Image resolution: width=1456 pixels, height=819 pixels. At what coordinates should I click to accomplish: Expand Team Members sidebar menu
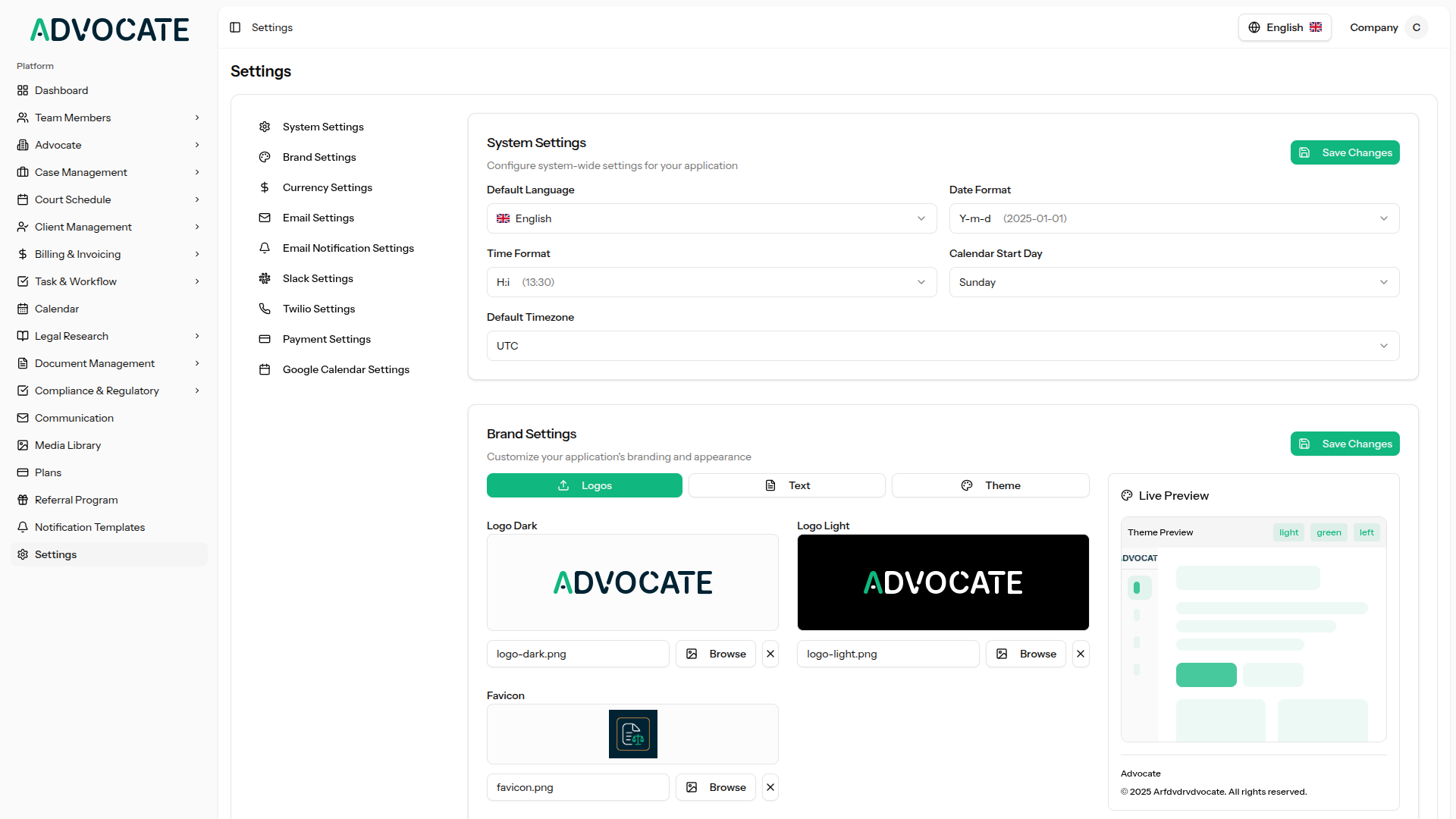pos(109,118)
